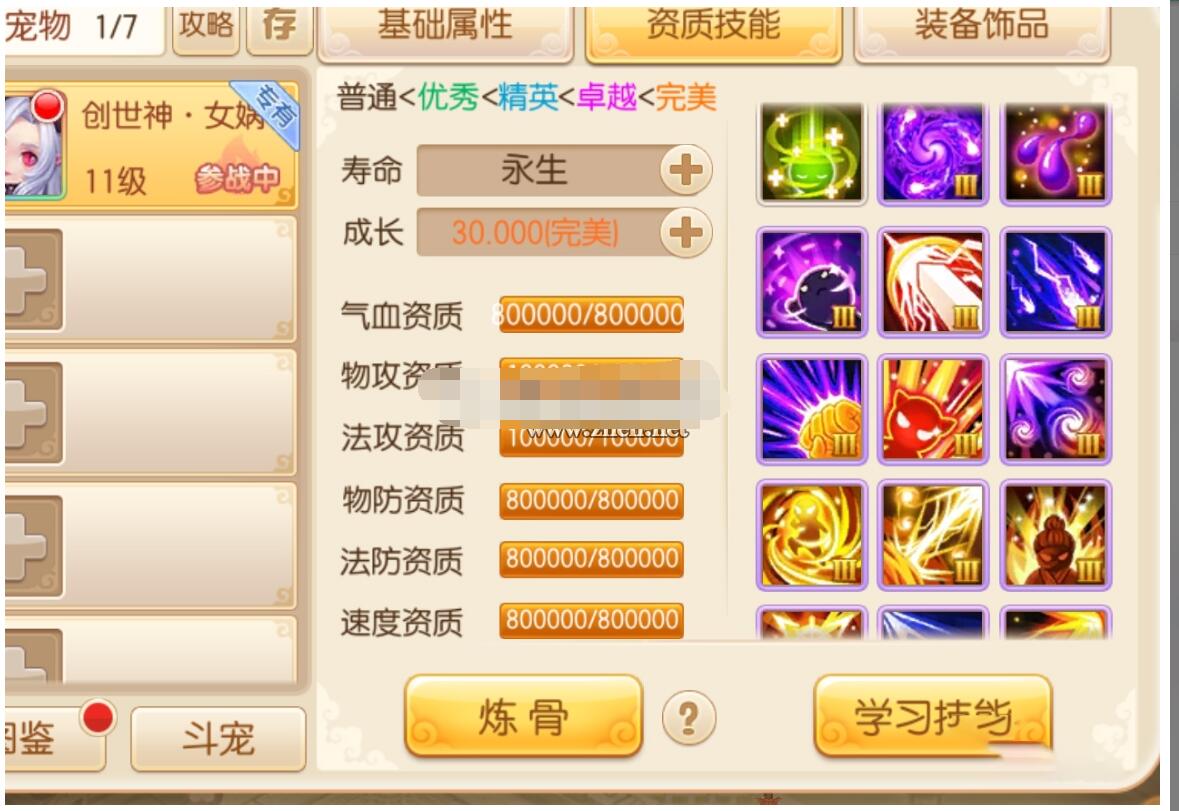Viewport: 1179px width, 811px height.
Task: Select the golden meditating monk skill icon
Action: coord(1056,535)
